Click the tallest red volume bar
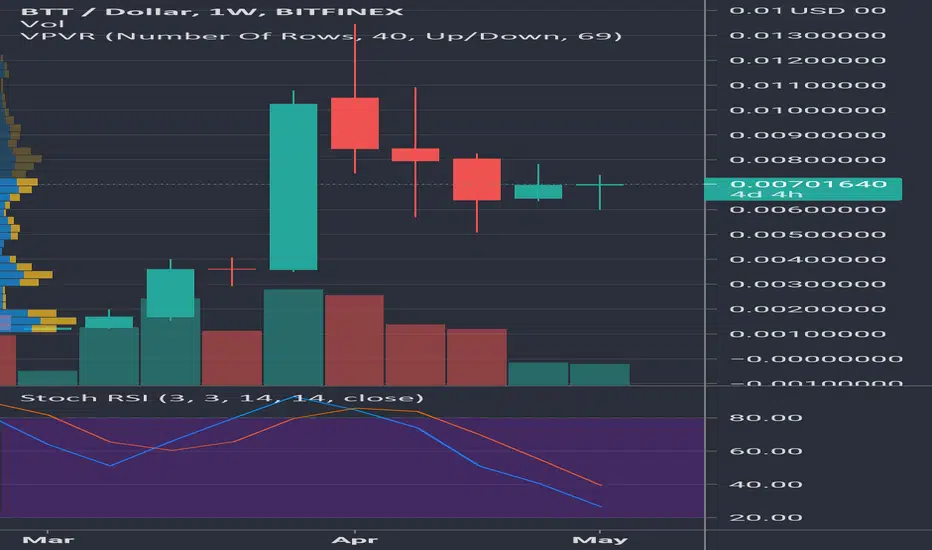This screenshot has height=550, width=932. pos(354,340)
